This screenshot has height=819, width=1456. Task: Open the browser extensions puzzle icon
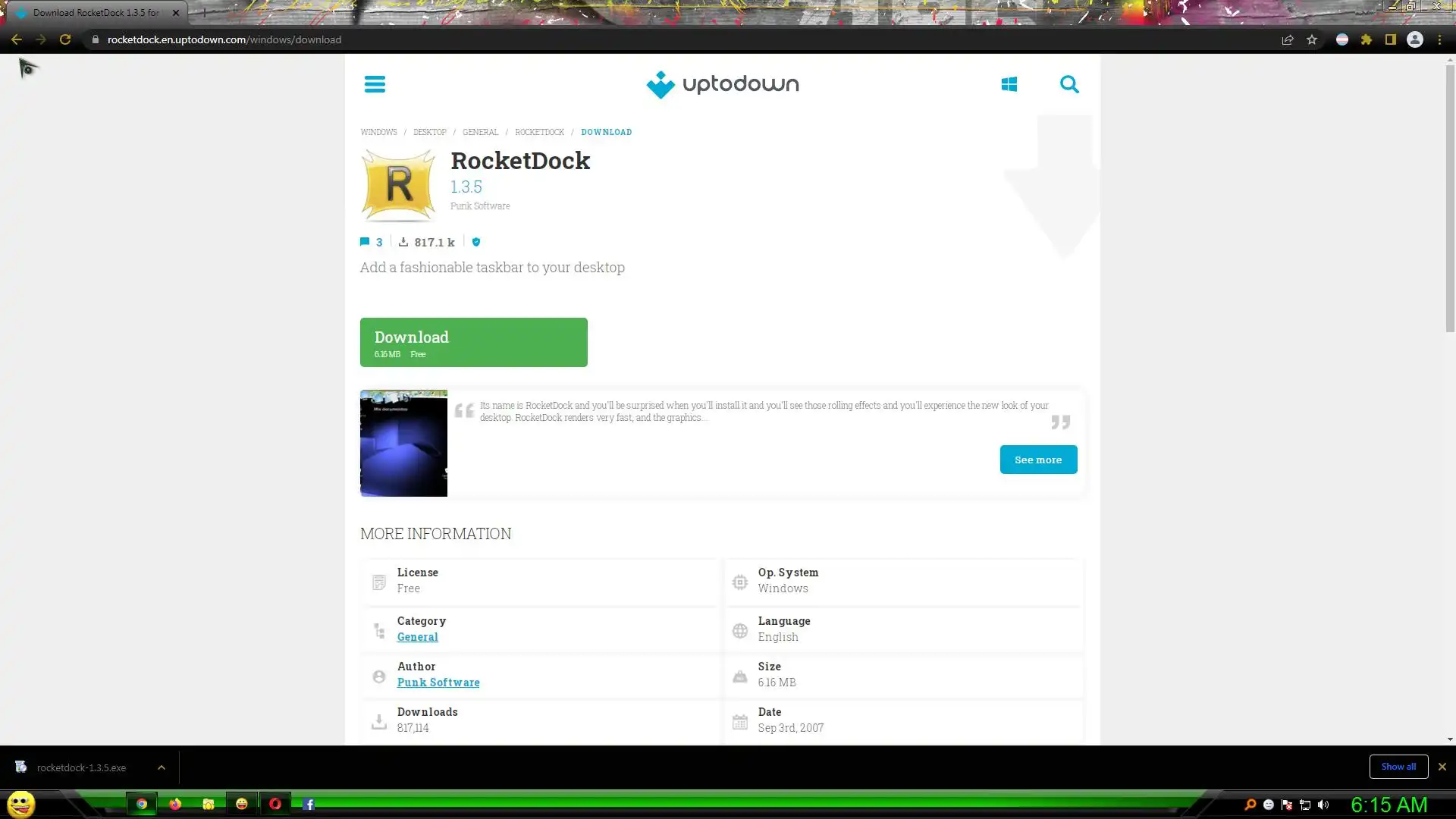click(x=1367, y=39)
